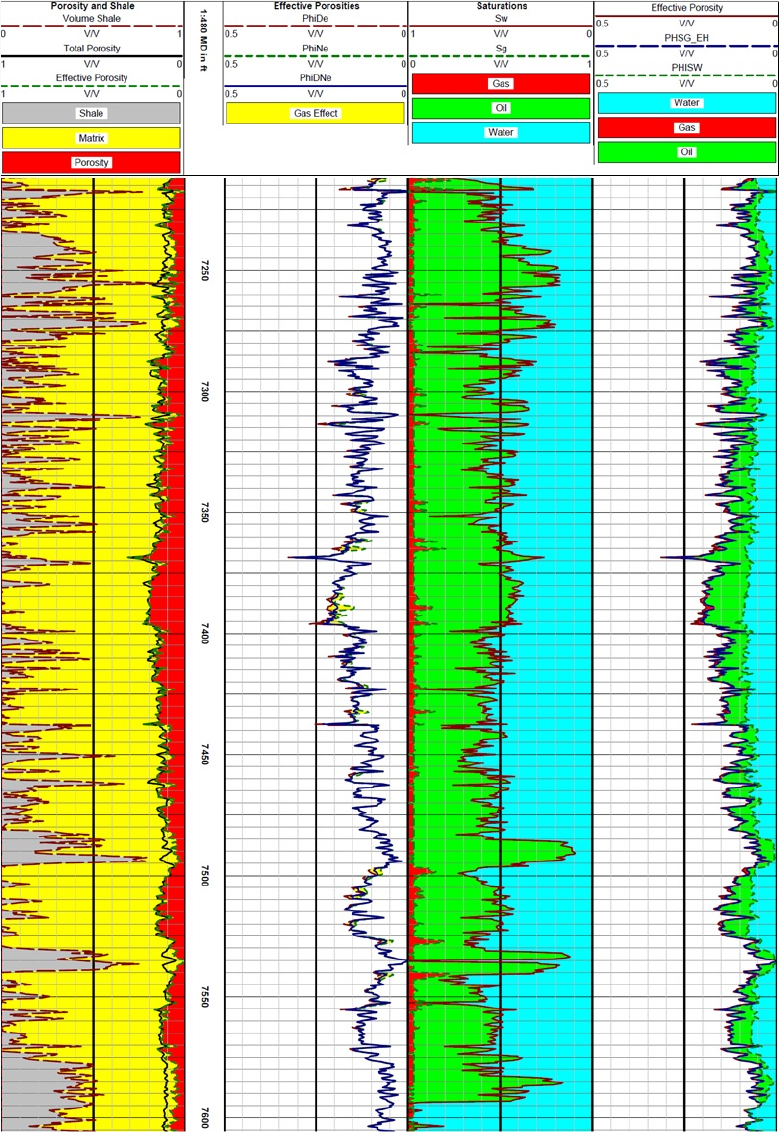Click the PhiDNe curve name

(x=315, y=77)
